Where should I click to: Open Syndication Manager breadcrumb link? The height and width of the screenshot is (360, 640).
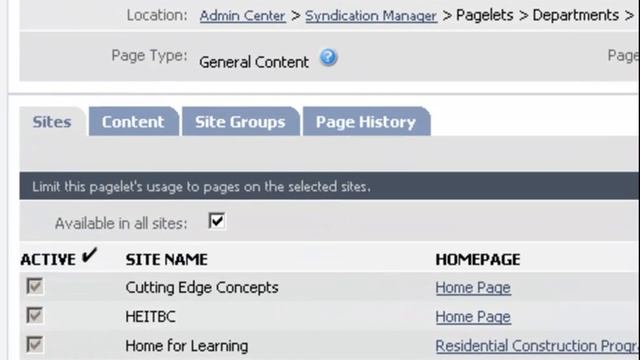371,16
